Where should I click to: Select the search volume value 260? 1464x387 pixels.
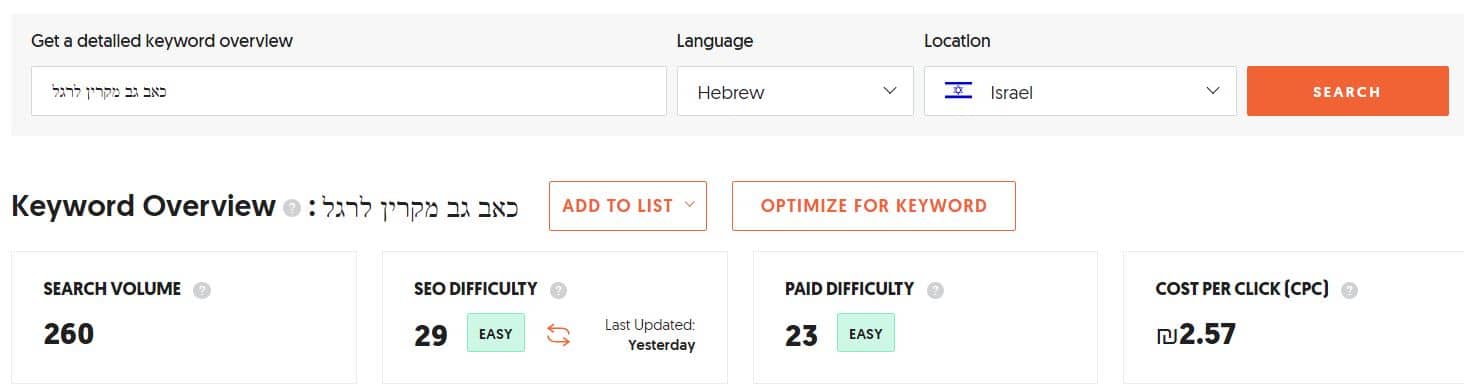(x=69, y=334)
